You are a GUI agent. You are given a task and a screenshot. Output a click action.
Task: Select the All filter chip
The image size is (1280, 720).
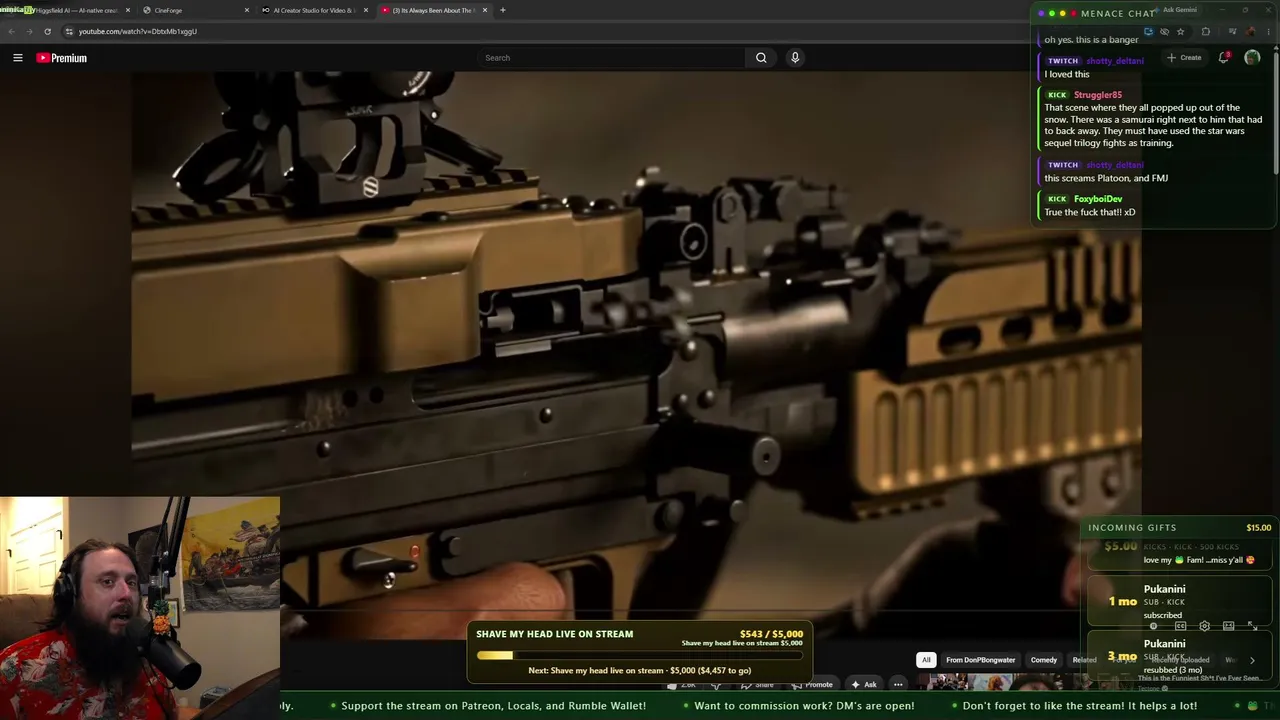pyautogui.click(x=926, y=660)
